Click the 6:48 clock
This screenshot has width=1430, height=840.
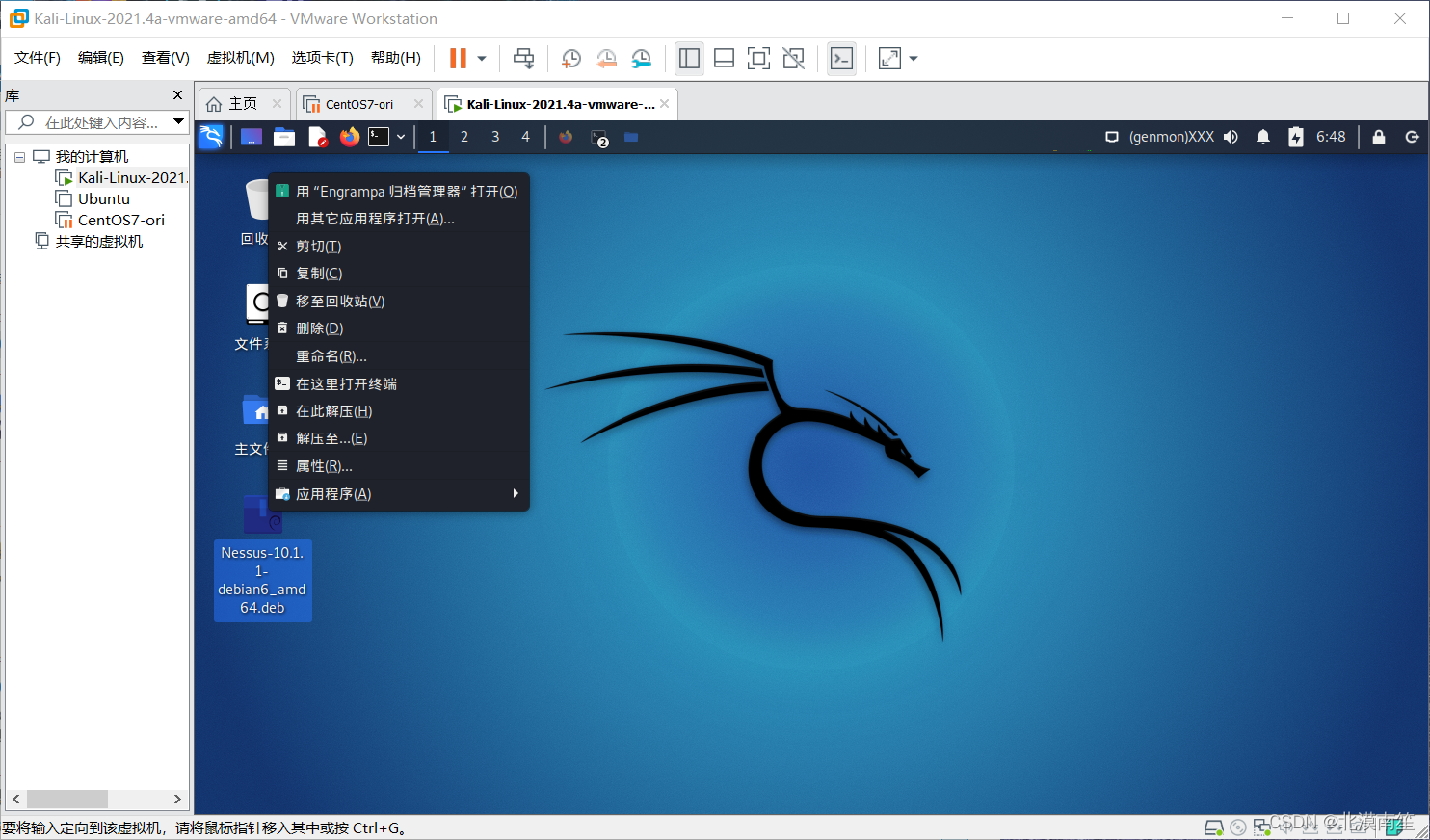click(1331, 137)
